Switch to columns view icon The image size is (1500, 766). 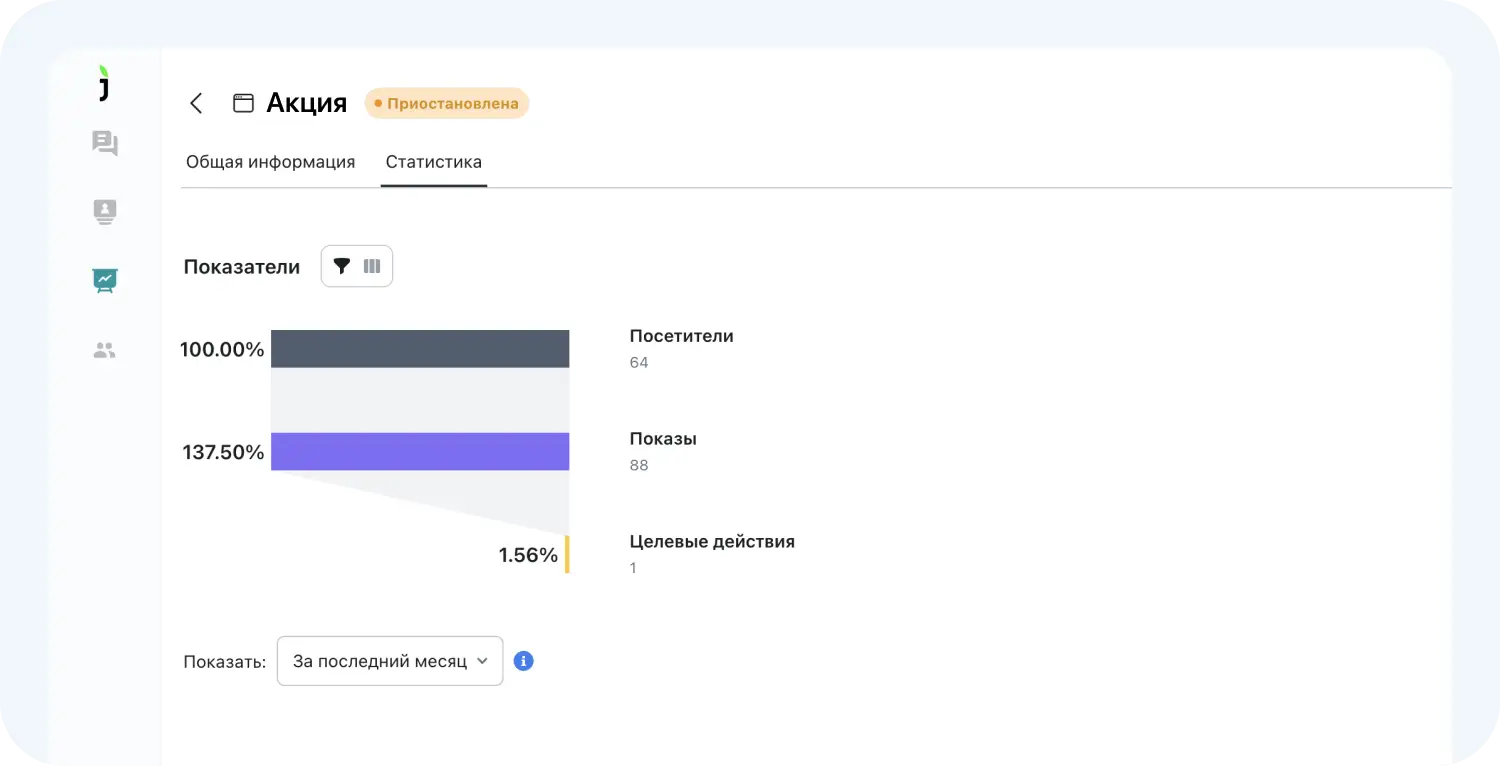(x=372, y=266)
